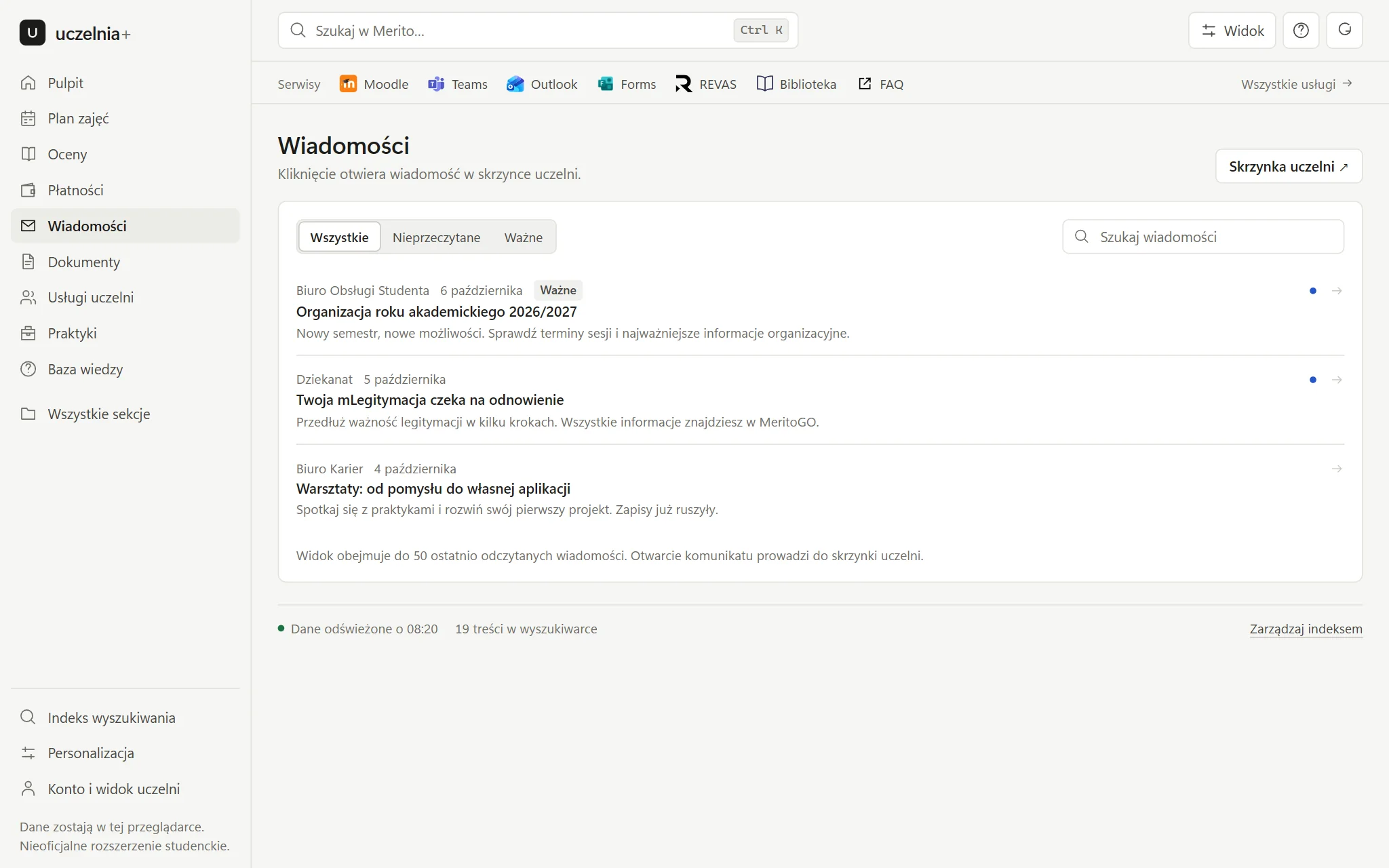Open Praktyki briefcase icon
Viewport: 1389px width, 868px height.
point(28,333)
